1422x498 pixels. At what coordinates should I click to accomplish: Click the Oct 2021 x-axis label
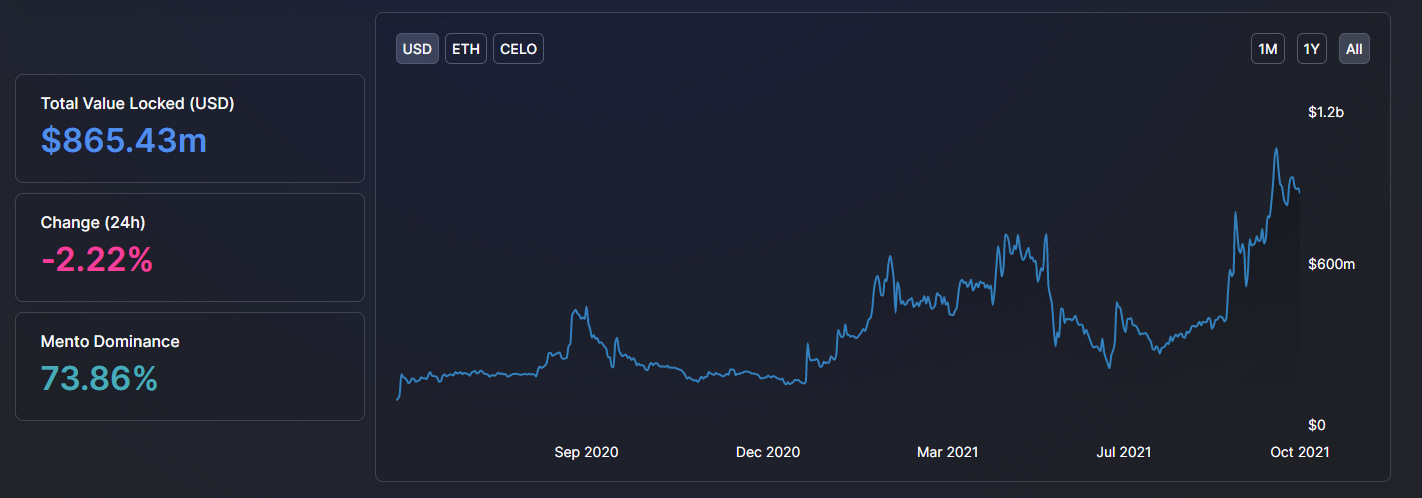pyautogui.click(x=1300, y=452)
